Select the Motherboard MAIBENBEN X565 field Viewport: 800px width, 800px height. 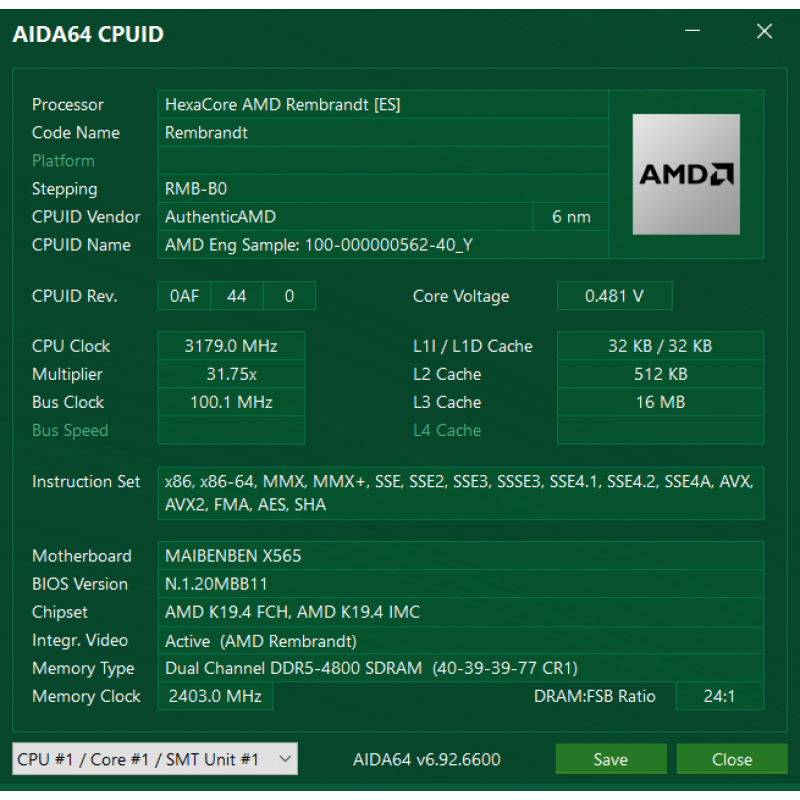coord(461,556)
